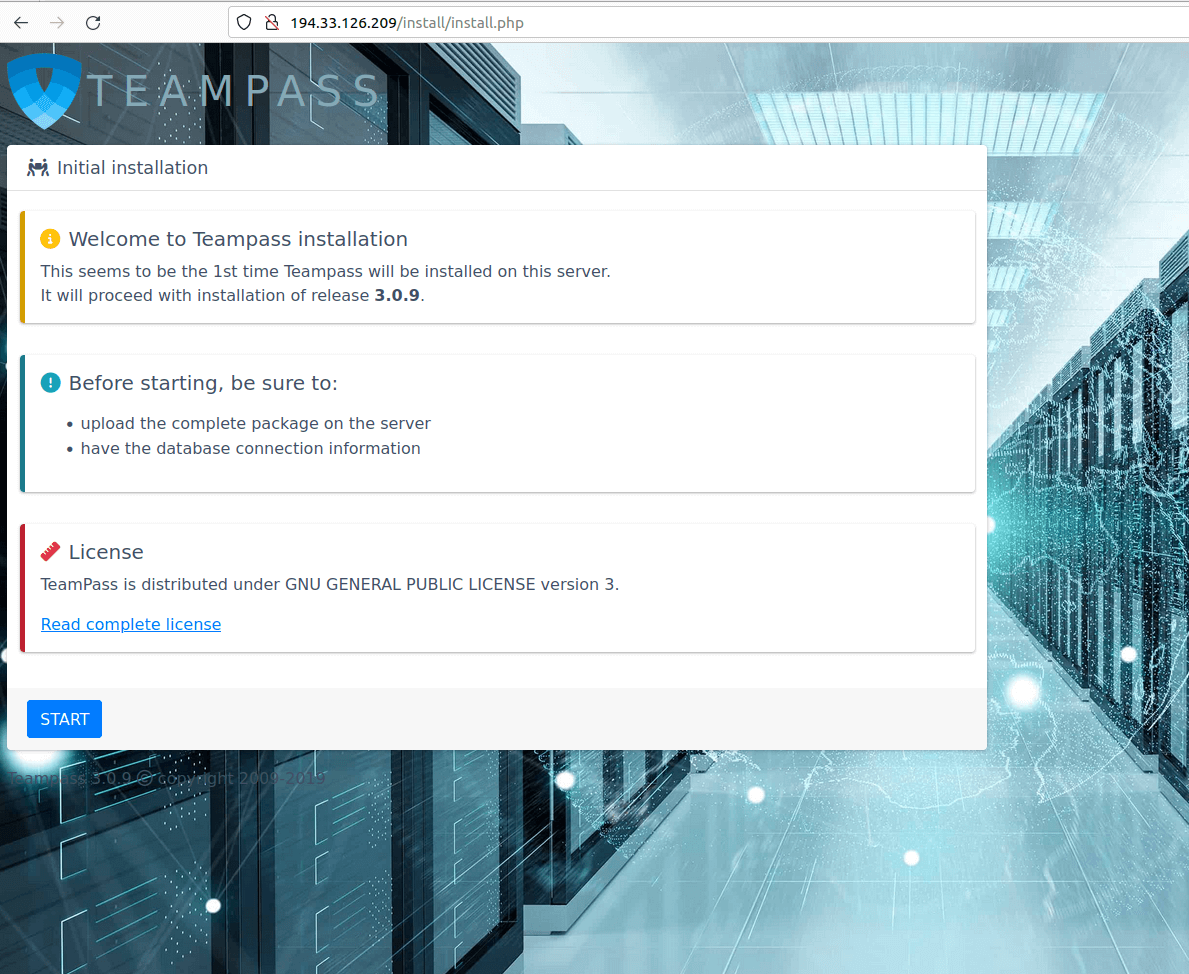The image size is (1189, 974).
Task: Click the teal exclamation icon
Action: pyautogui.click(x=50, y=383)
